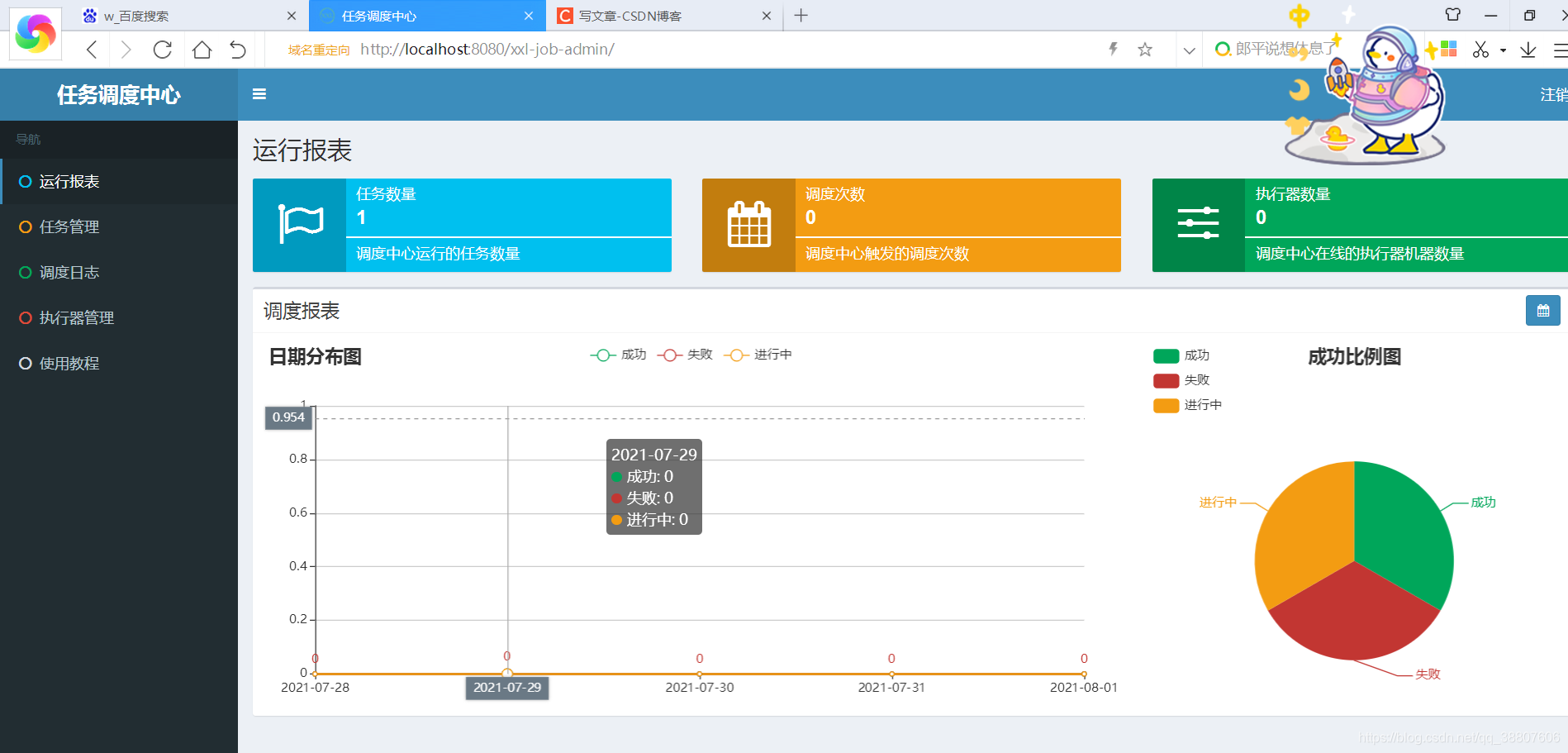The width and height of the screenshot is (1568, 753).
Task: Toggle 进行中 series in line chart legend
Action: pyautogui.click(x=758, y=355)
